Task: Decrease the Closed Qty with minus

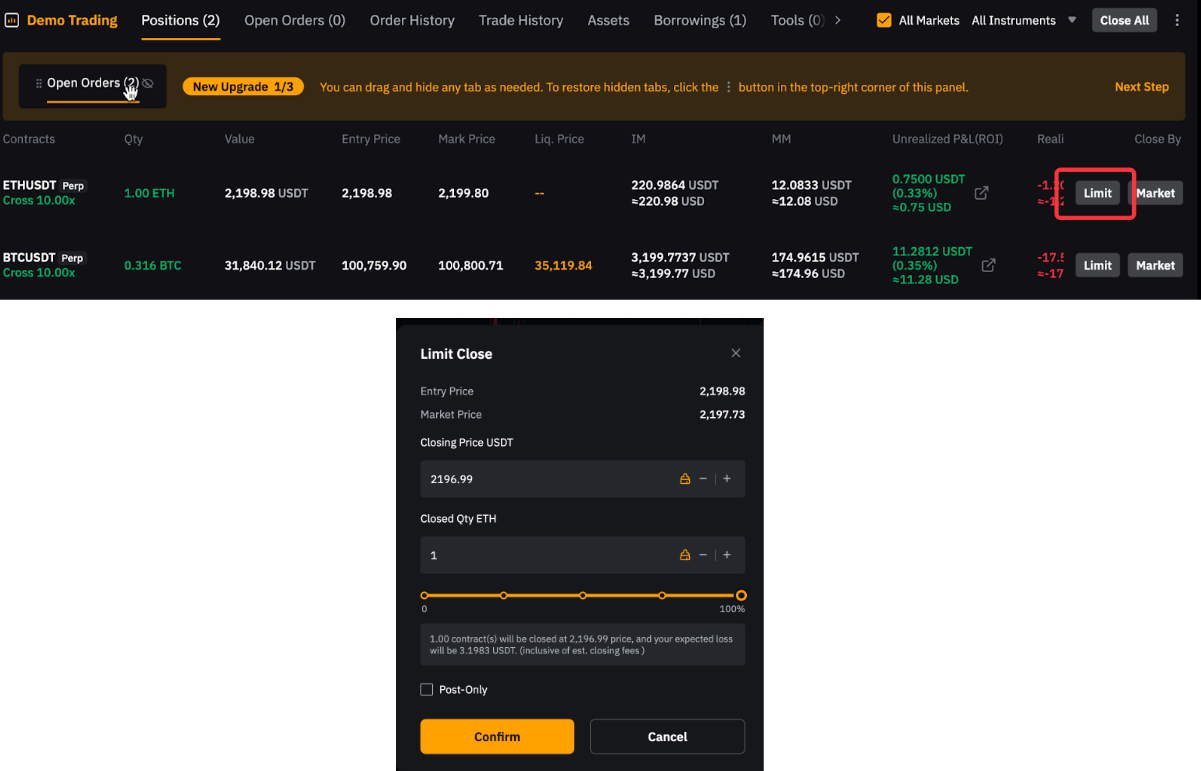Action: (x=703, y=555)
